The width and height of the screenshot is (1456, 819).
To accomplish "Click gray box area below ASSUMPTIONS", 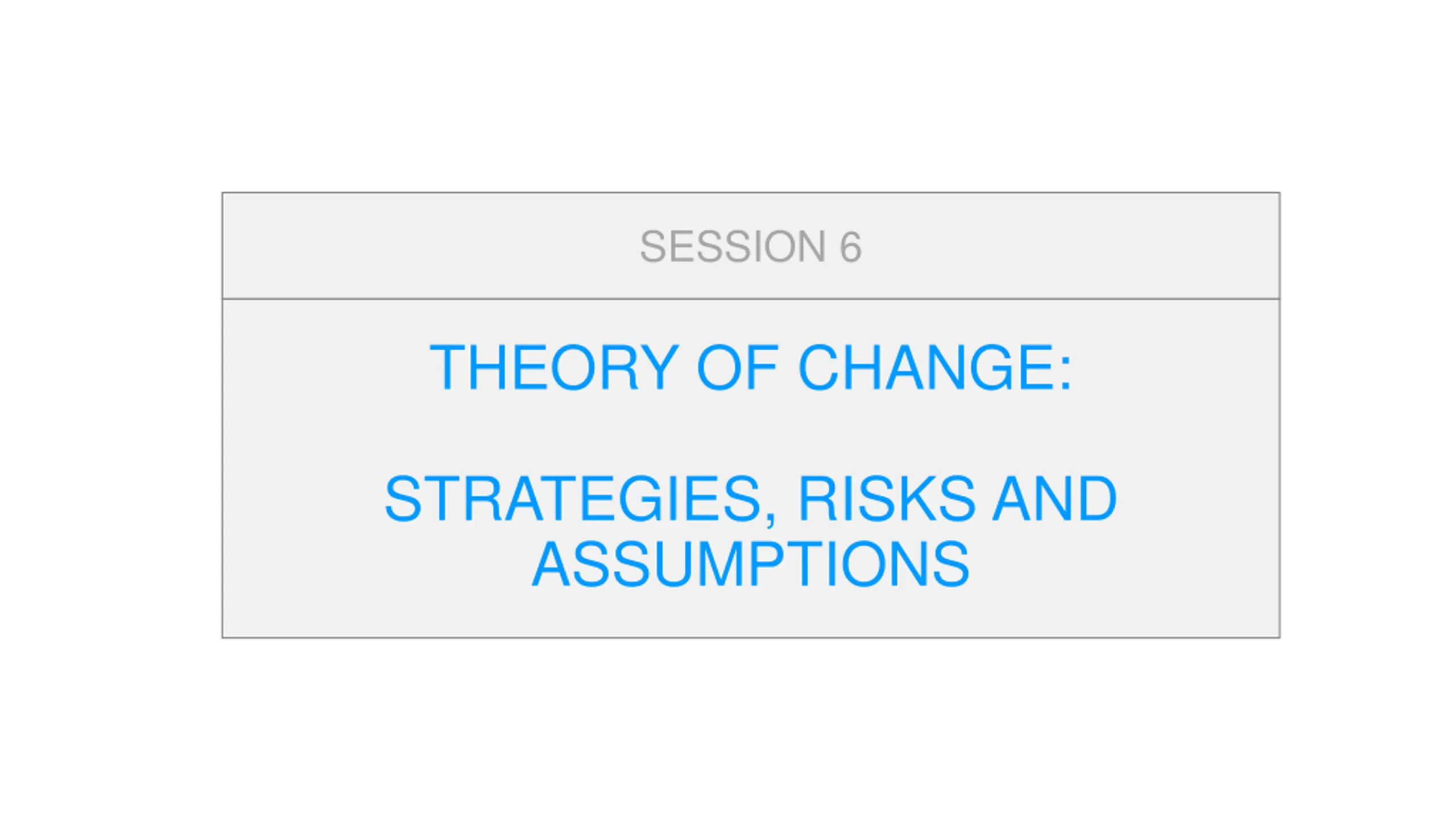I will click(x=751, y=613).
